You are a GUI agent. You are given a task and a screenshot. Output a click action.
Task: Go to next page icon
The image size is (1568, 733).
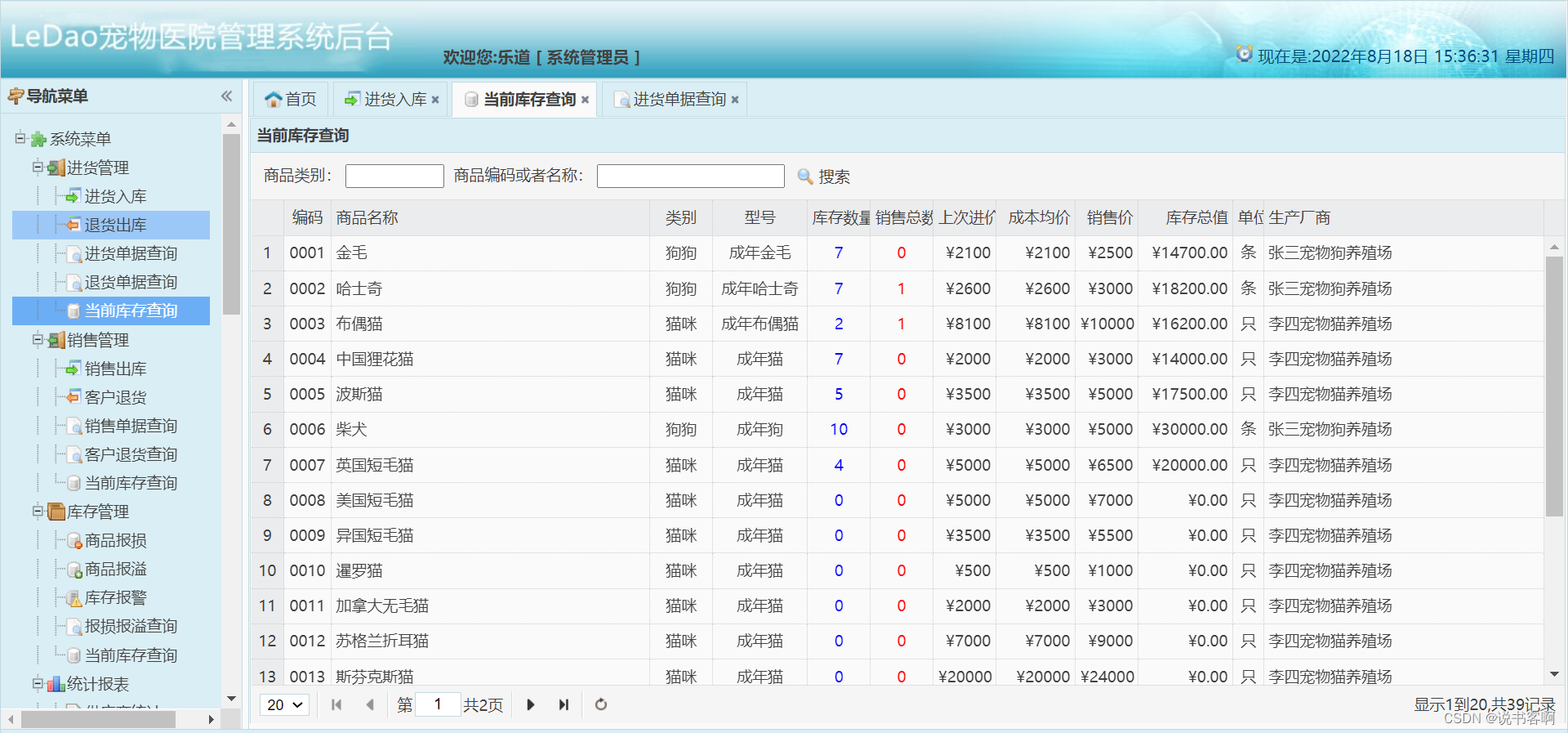531,704
